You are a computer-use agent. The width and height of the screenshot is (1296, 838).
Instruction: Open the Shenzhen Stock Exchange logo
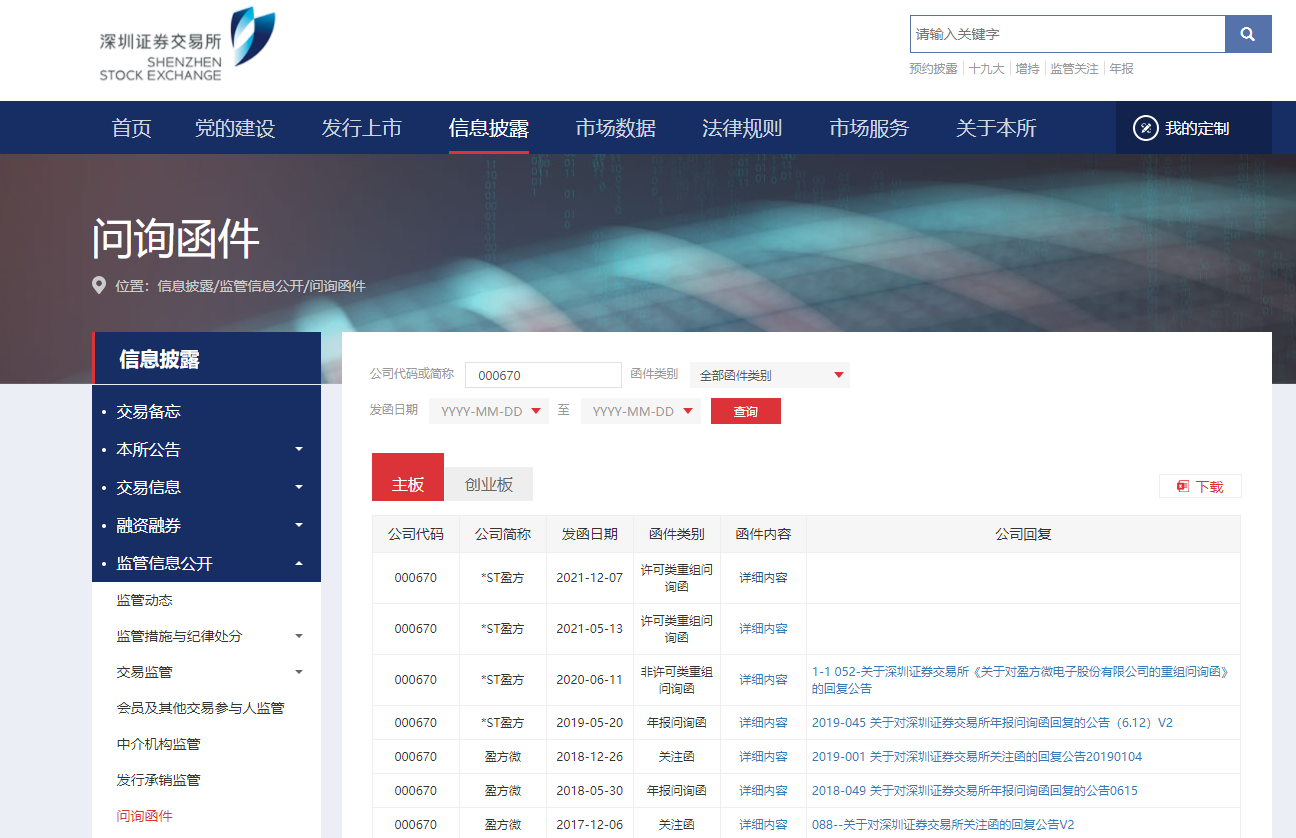point(186,45)
